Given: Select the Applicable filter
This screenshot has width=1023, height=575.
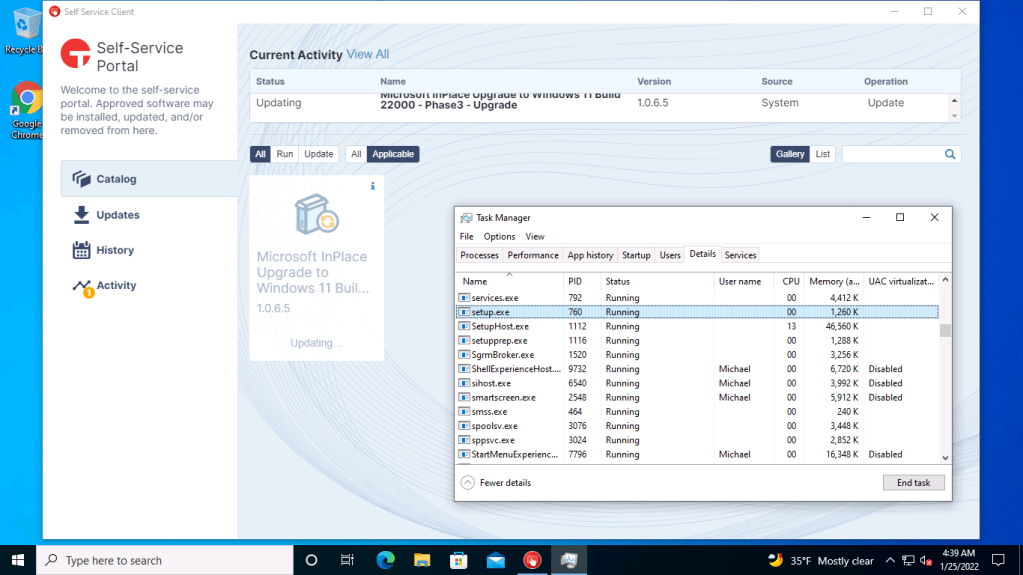Looking at the screenshot, I should 393,154.
